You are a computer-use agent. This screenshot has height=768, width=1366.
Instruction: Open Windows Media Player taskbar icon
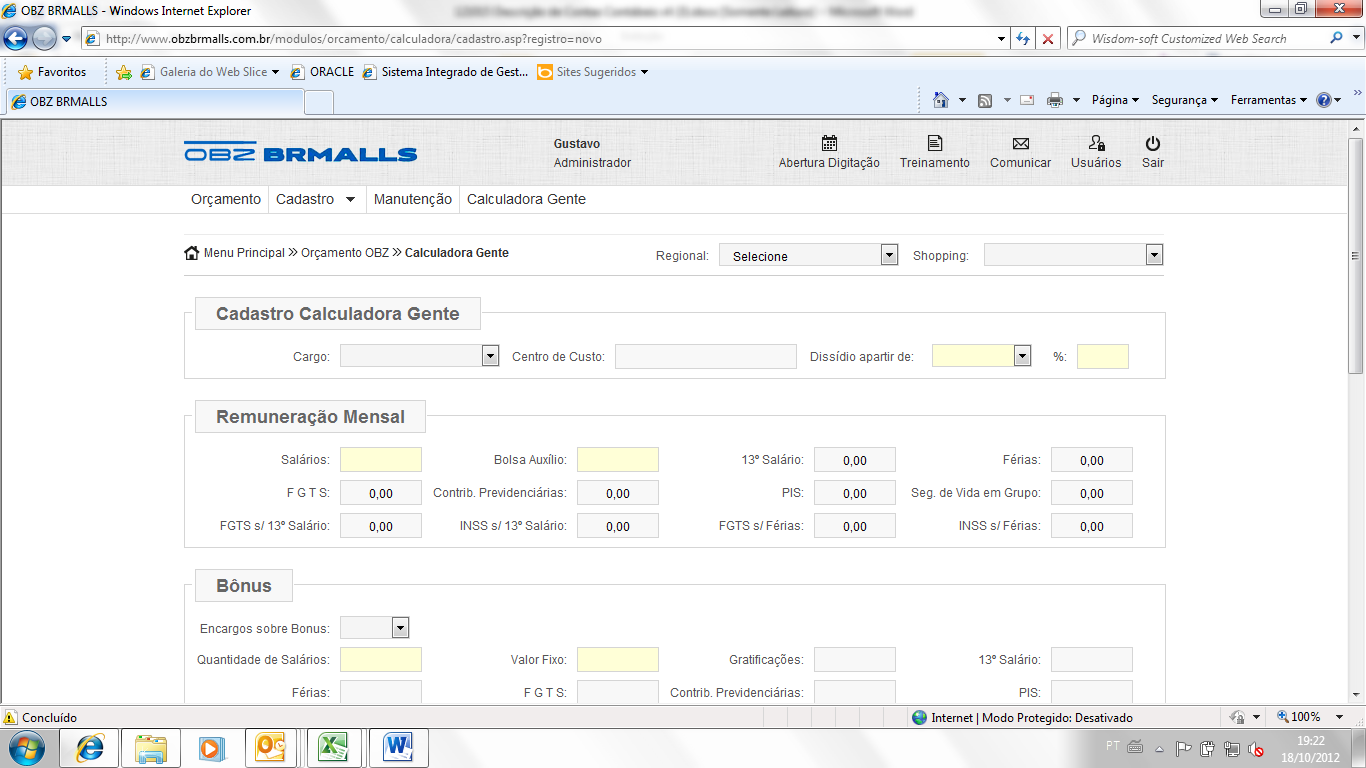click(210, 748)
